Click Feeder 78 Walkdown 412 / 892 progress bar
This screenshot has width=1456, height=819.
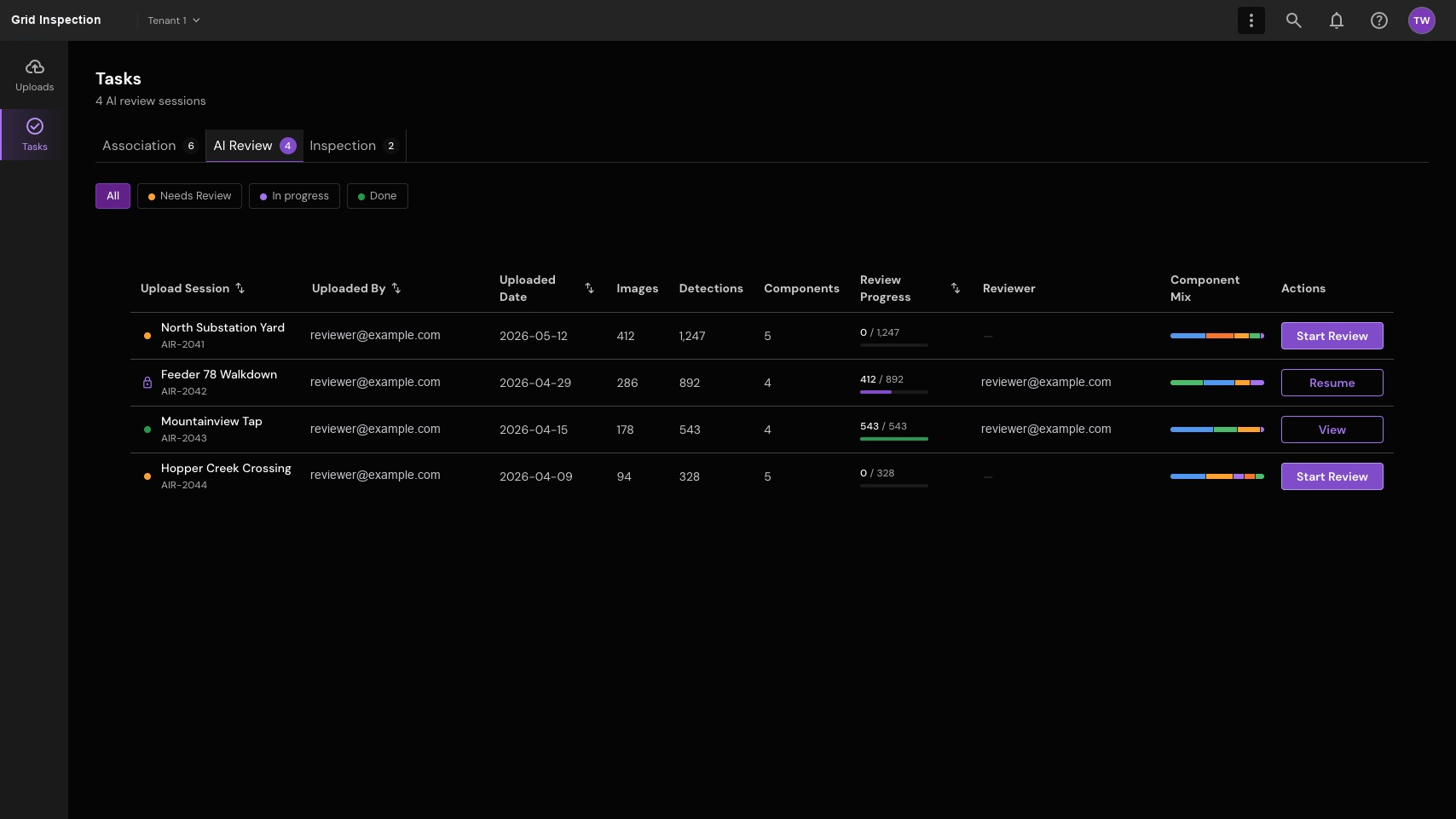click(894, 392)
